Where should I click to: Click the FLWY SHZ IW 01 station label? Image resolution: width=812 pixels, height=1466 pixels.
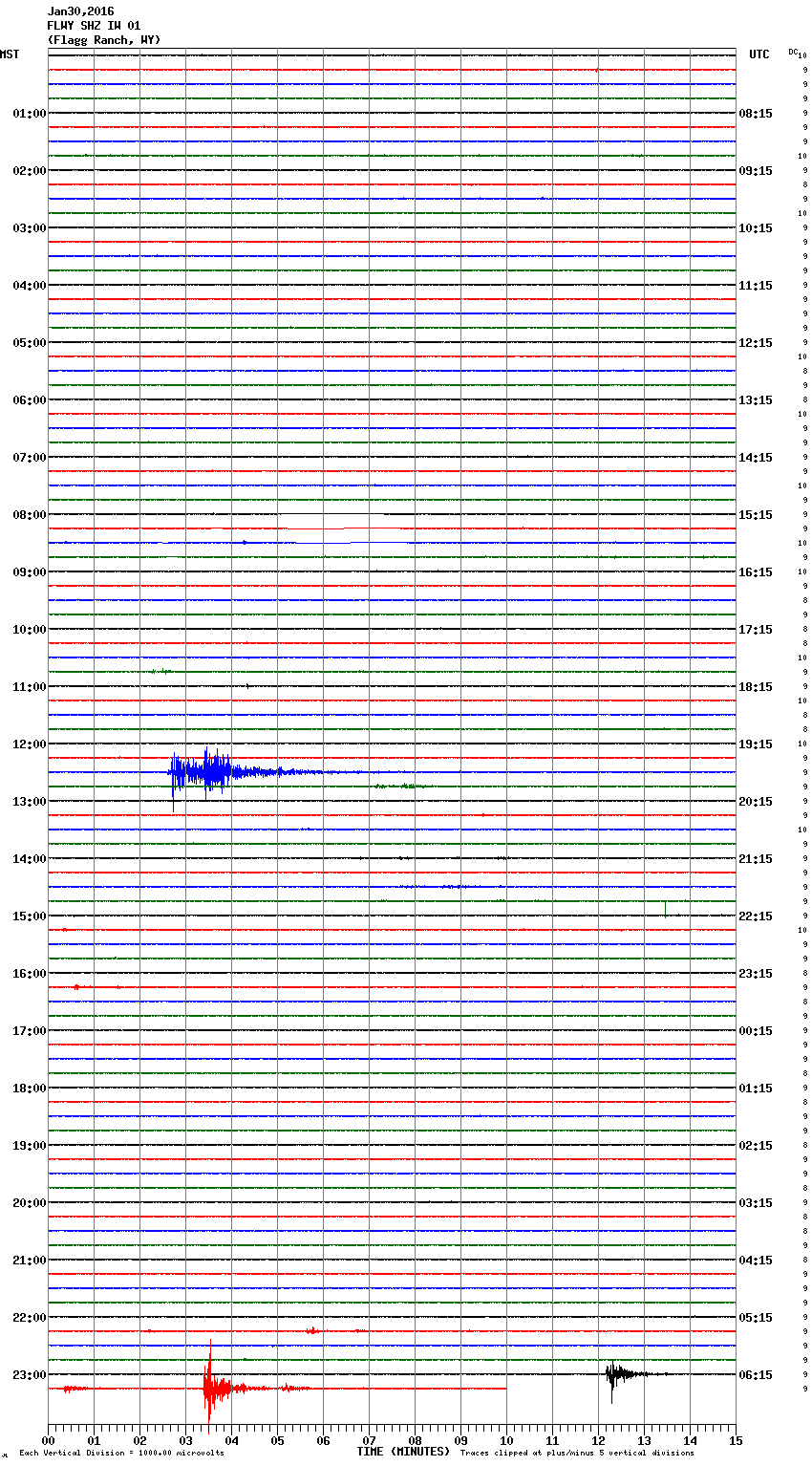pos(94,26)
